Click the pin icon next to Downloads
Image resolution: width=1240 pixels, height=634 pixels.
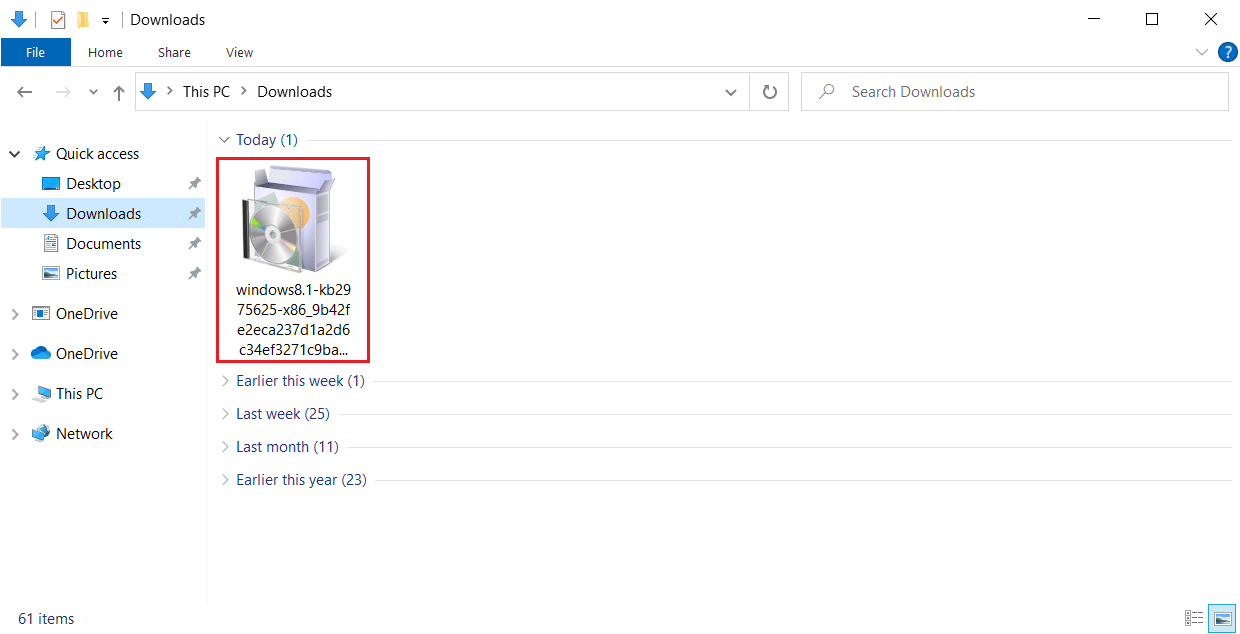[195, 214]
